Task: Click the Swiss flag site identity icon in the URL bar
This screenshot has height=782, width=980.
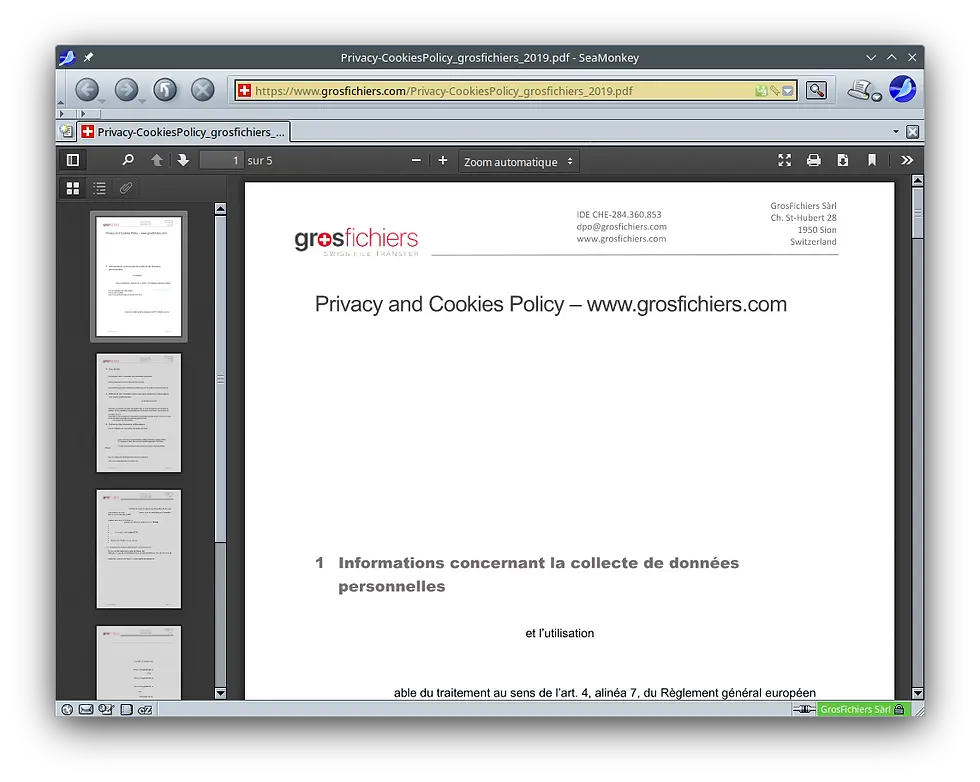Action: [244, 91]
